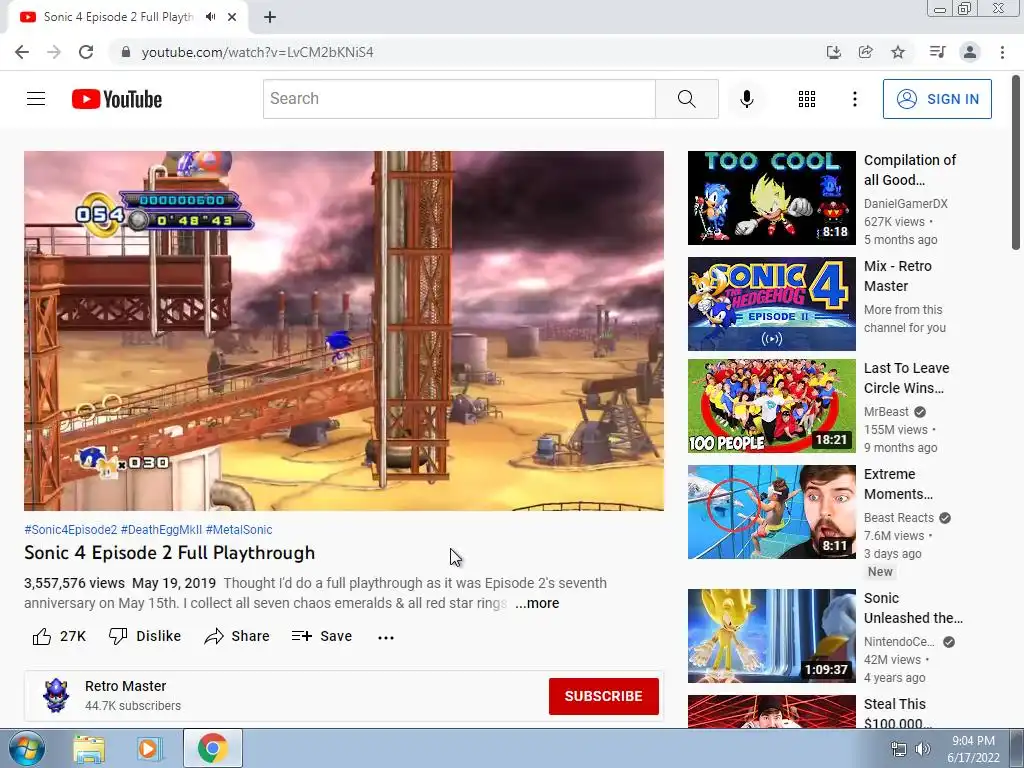Open 'Last To Leave Circle Wins...' title
1024x768 pixels.
click(906, 377)
